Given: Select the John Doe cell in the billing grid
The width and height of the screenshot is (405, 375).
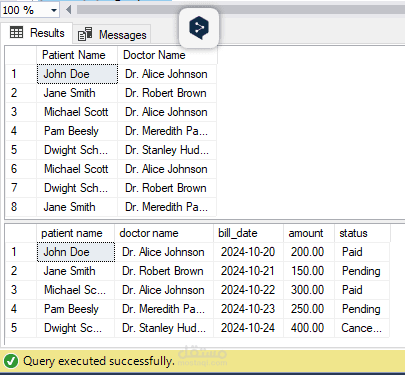Looking at the screenshot, I should click(76, 252).
